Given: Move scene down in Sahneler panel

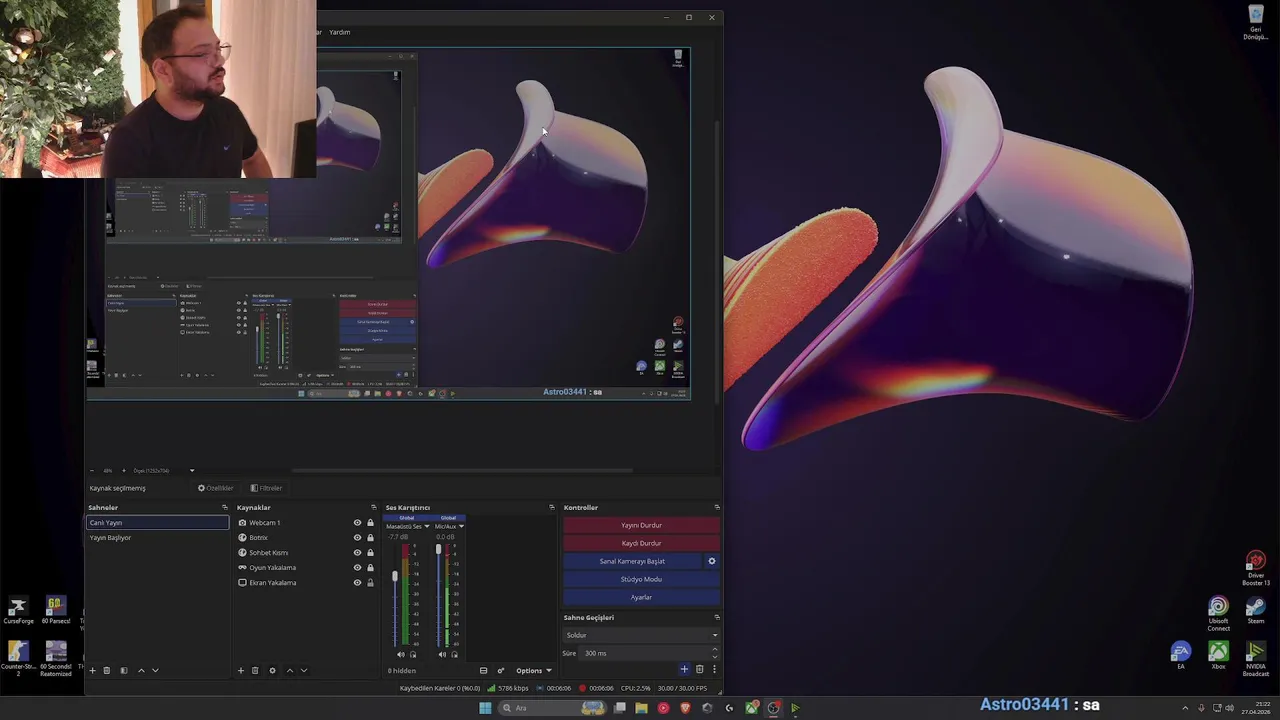Looking at the screenshot, I should (x=155, y=670).
